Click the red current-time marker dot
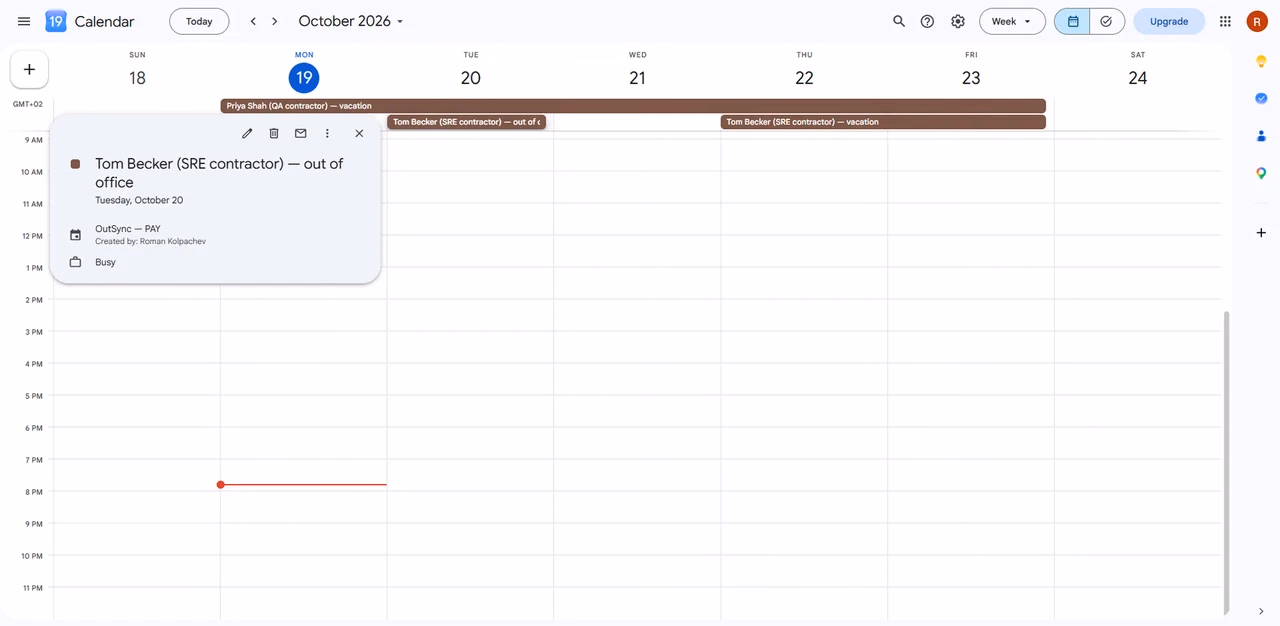1280x626 pixels. [x=221, y=485]
